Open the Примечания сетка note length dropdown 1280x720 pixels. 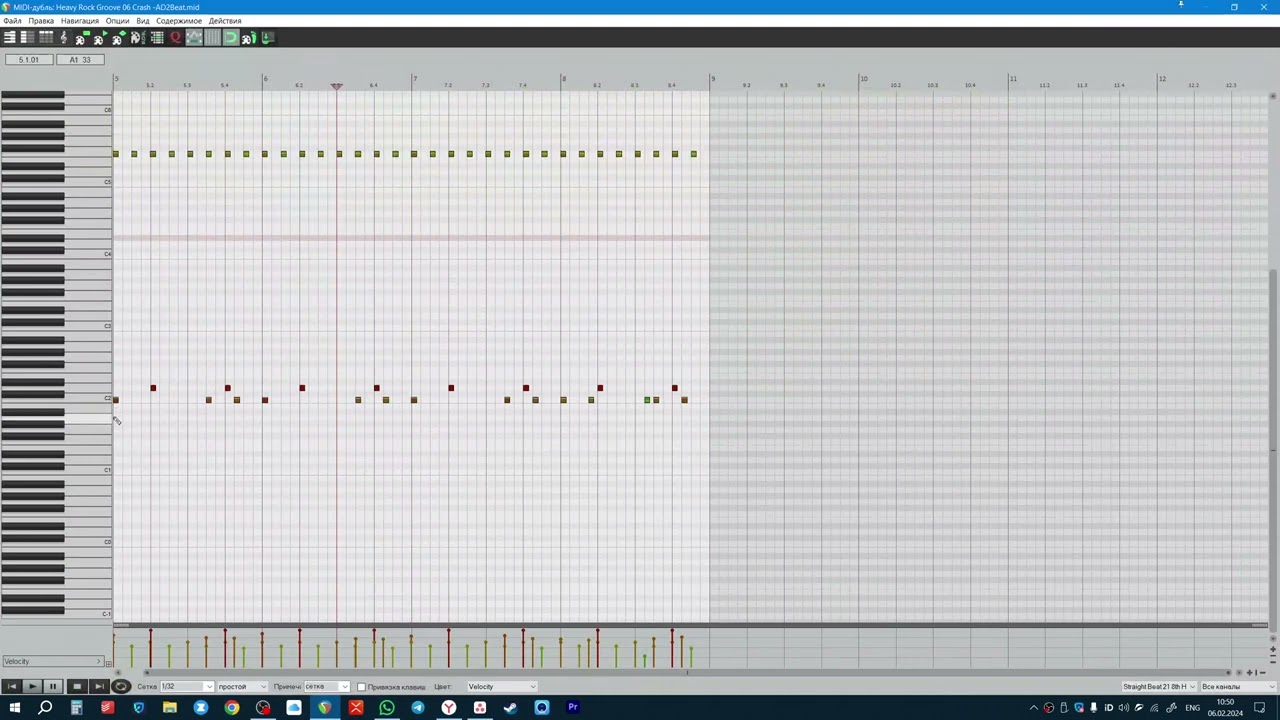coord(326,687)
